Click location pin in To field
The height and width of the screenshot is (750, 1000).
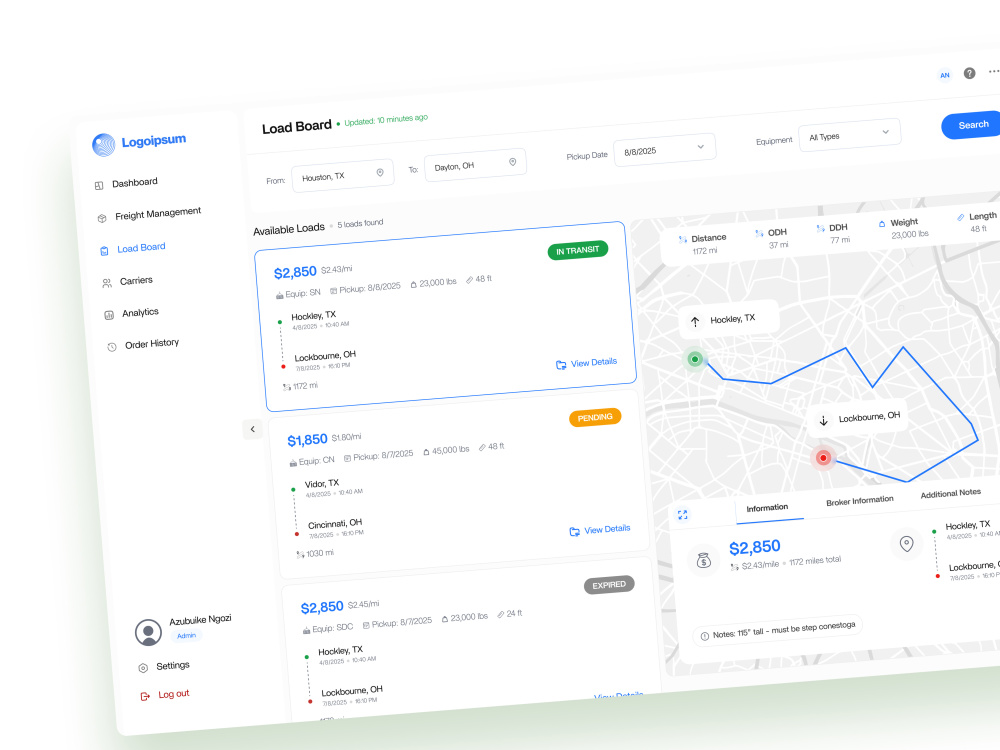[513, 162]
